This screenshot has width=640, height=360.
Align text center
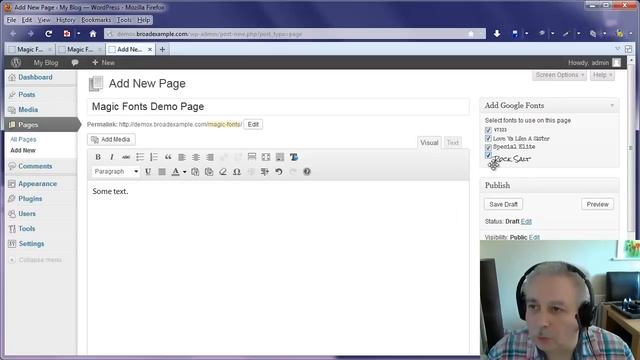[196, 157]
